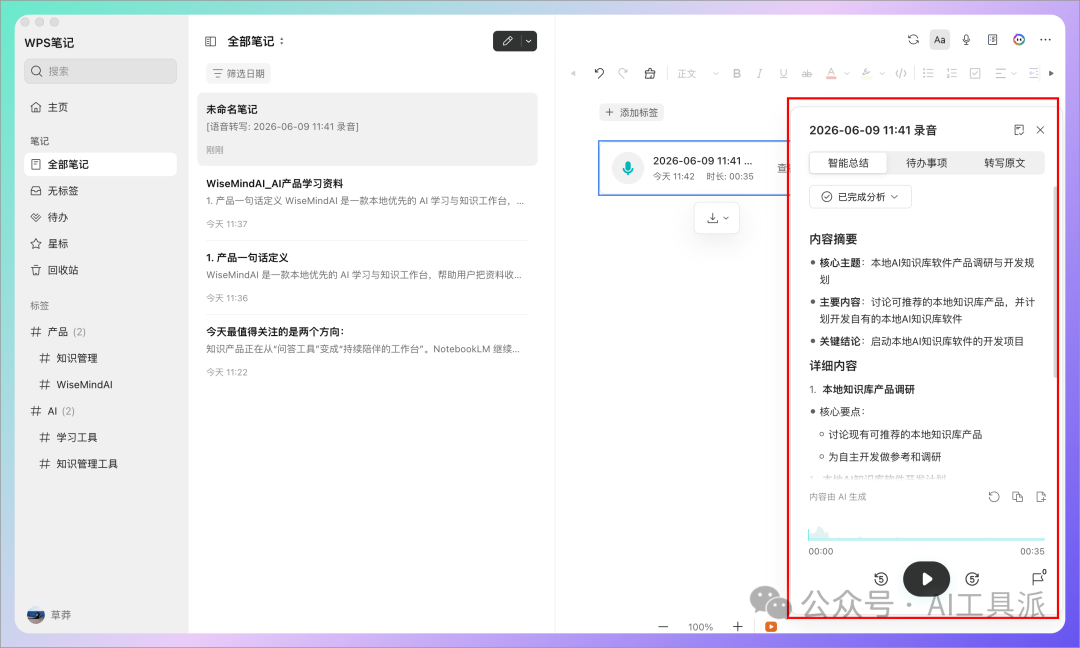The image size is (1080, 648).
Task: Pop out the recording panel window icon
Action: (x=1019, y=130)
